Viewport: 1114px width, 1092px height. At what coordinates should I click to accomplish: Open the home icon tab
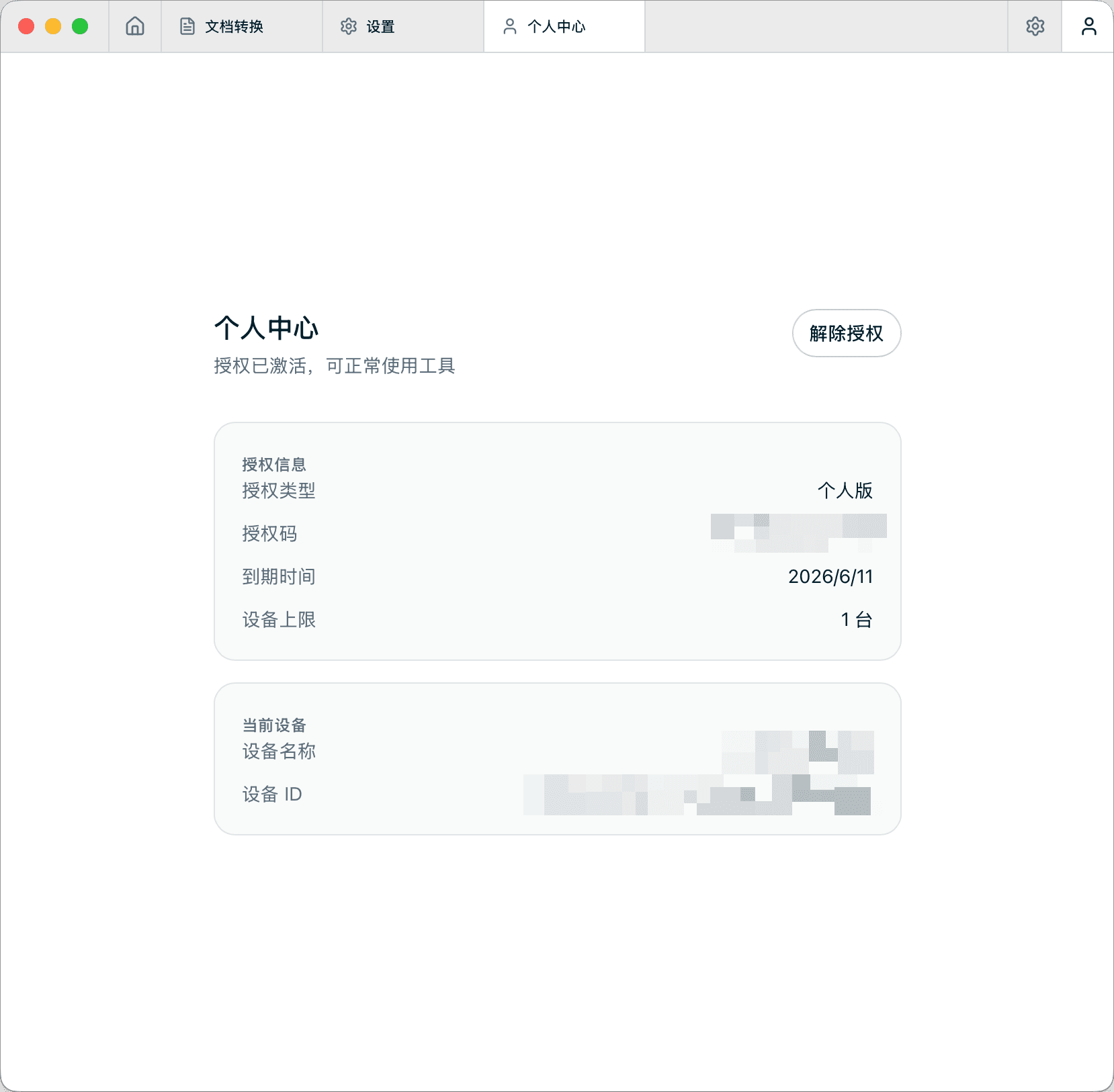(x=135, y=26)
